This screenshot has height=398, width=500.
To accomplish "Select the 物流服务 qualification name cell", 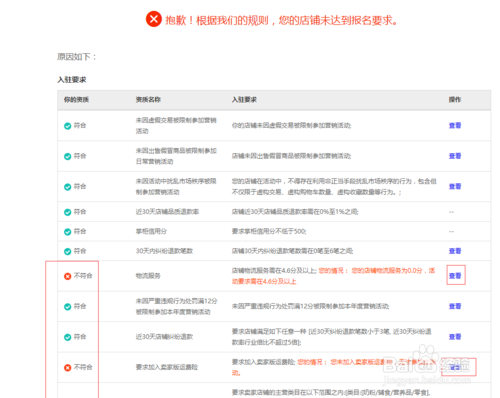I will tap(148, 276).
